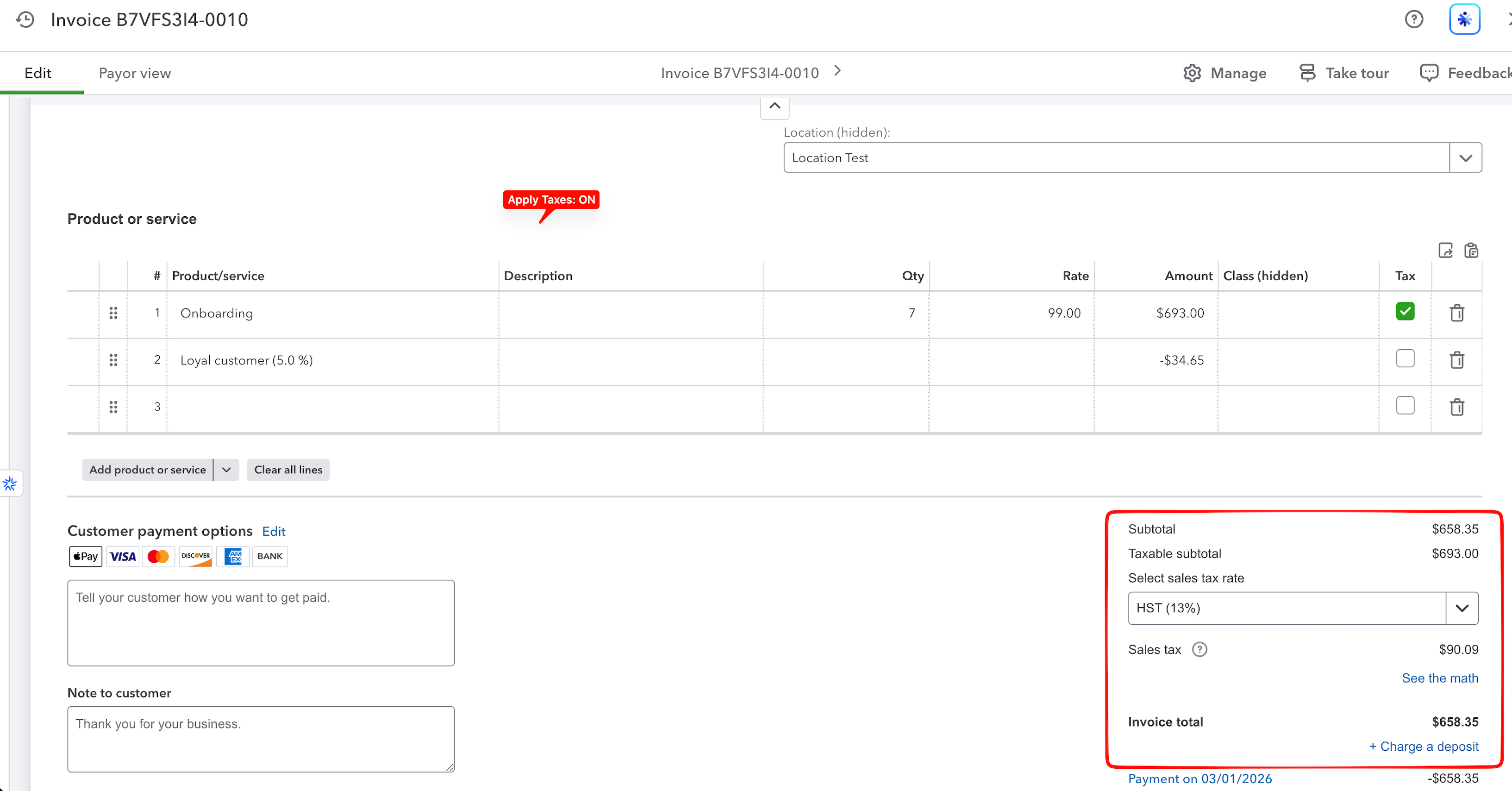Open the help question mark icon
Screen dimensions: 1512x791
coord(1413,19)
